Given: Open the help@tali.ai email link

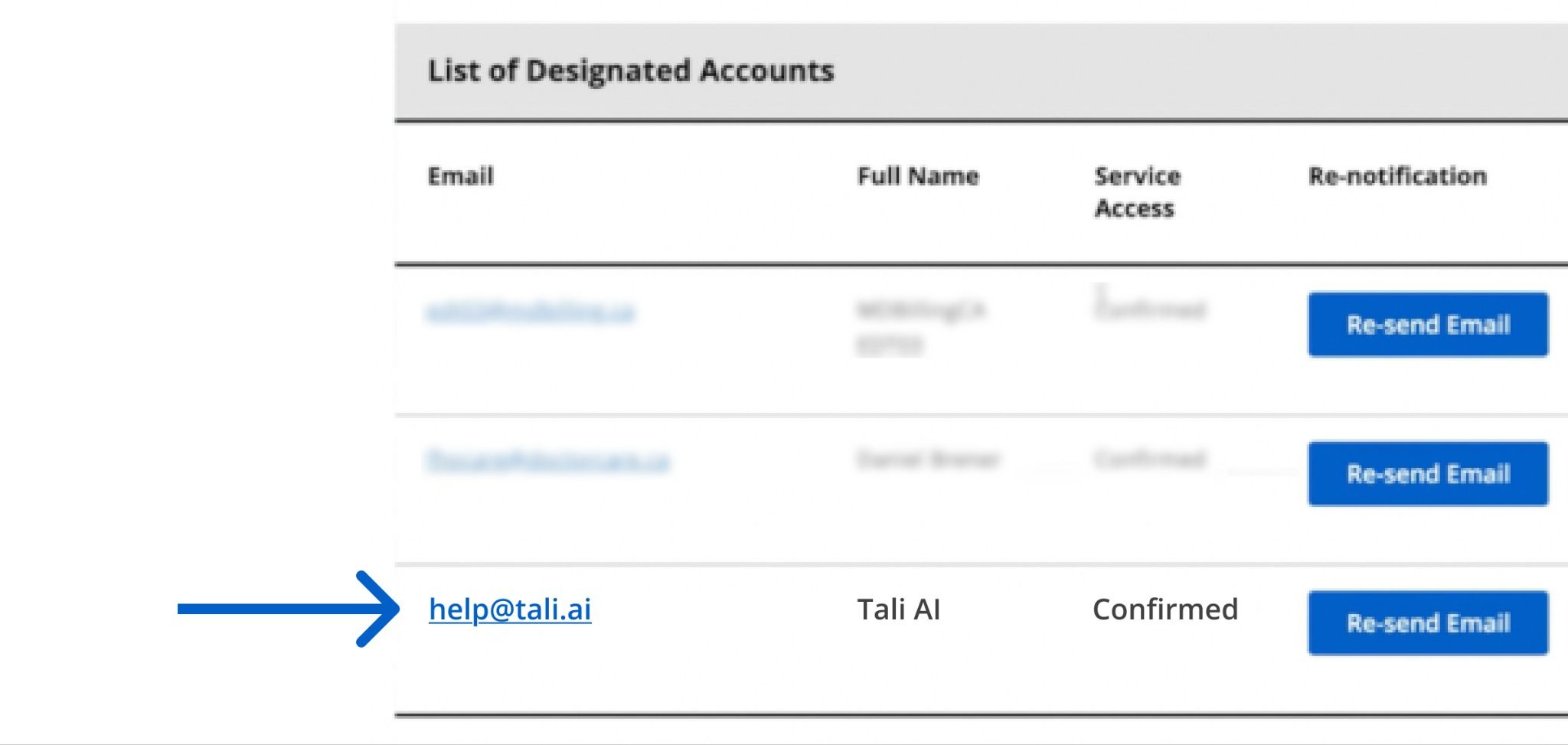Looking at the screenshot, I should tap(509, 609).
